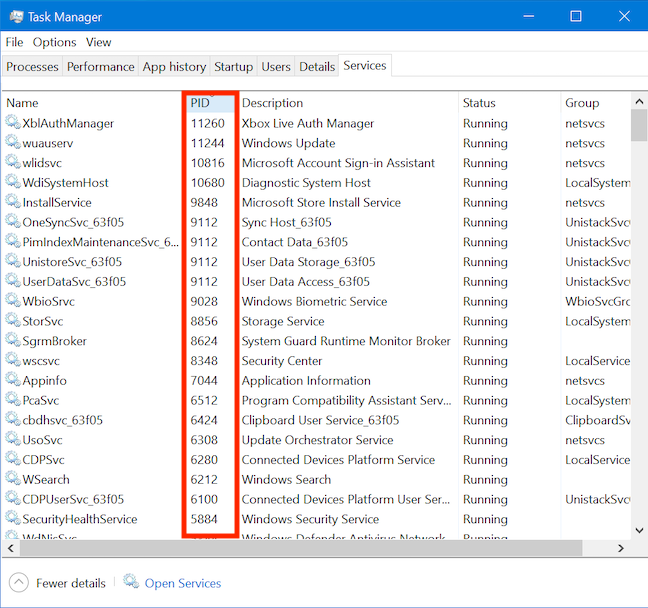Click the horizontal scrollbar left arrow
Image resolution: width=648 pixels, height=608 pixels.
pyautogui.click(x=11, y=548)
